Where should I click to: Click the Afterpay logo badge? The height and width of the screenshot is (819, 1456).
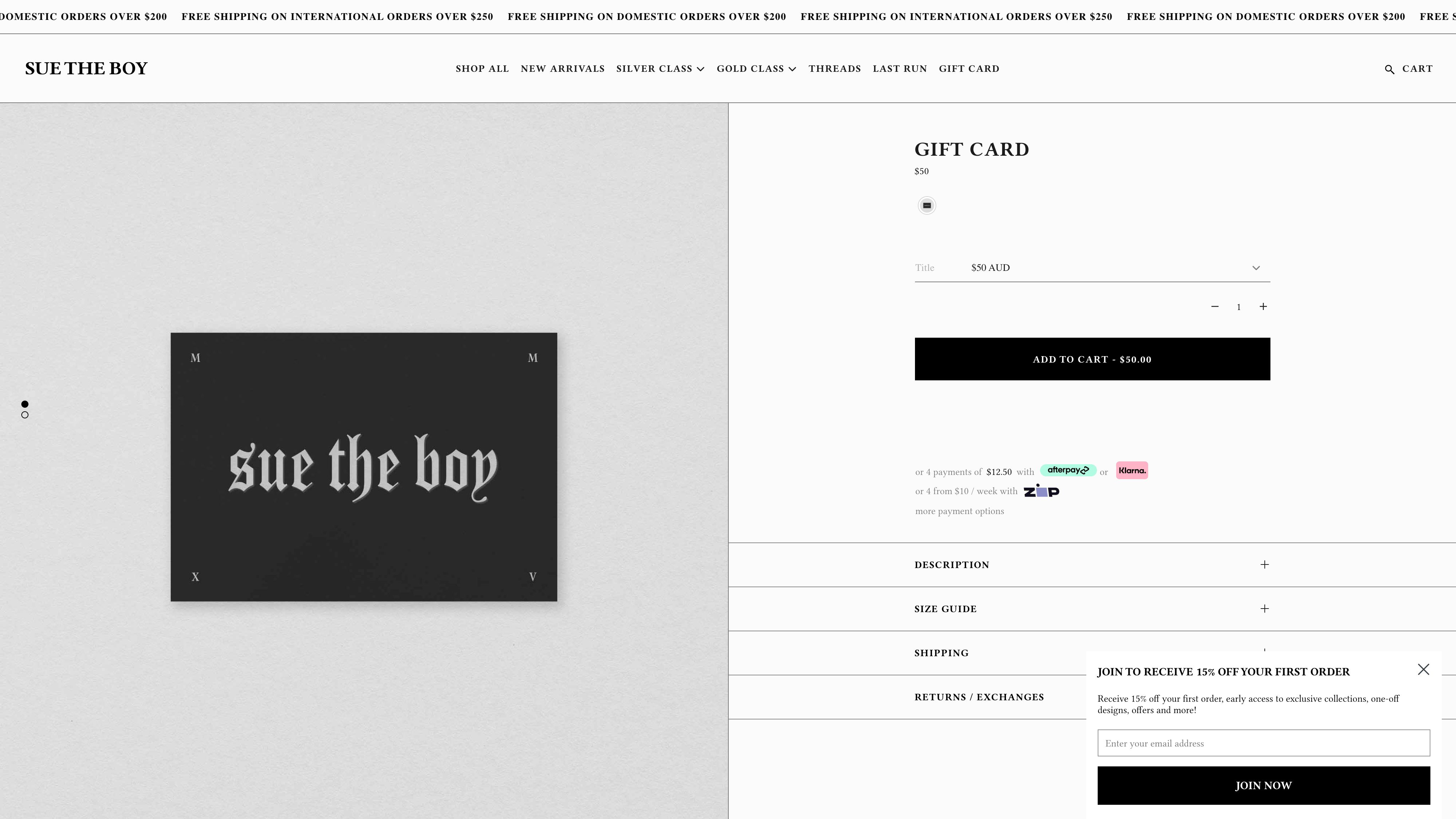[x=1068, y=470]
